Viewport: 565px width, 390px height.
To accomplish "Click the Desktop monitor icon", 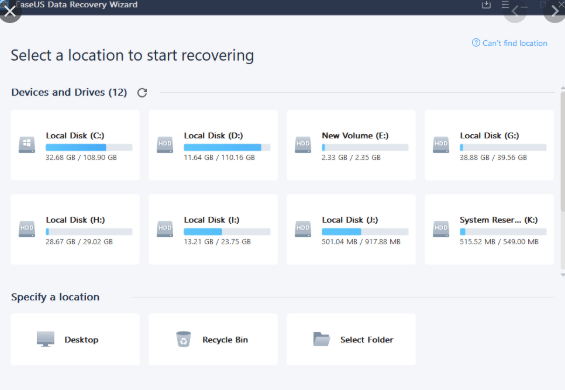I will tap(46, 339).
